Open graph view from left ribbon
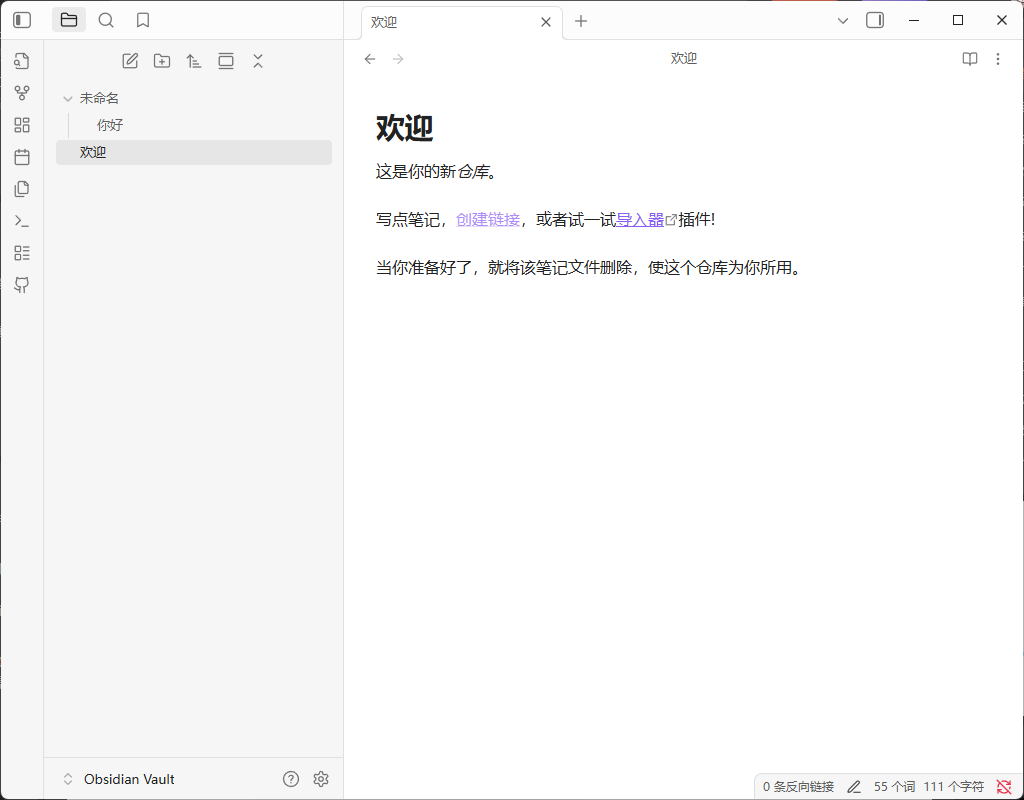1024x800 pixels. pos(22,93)
